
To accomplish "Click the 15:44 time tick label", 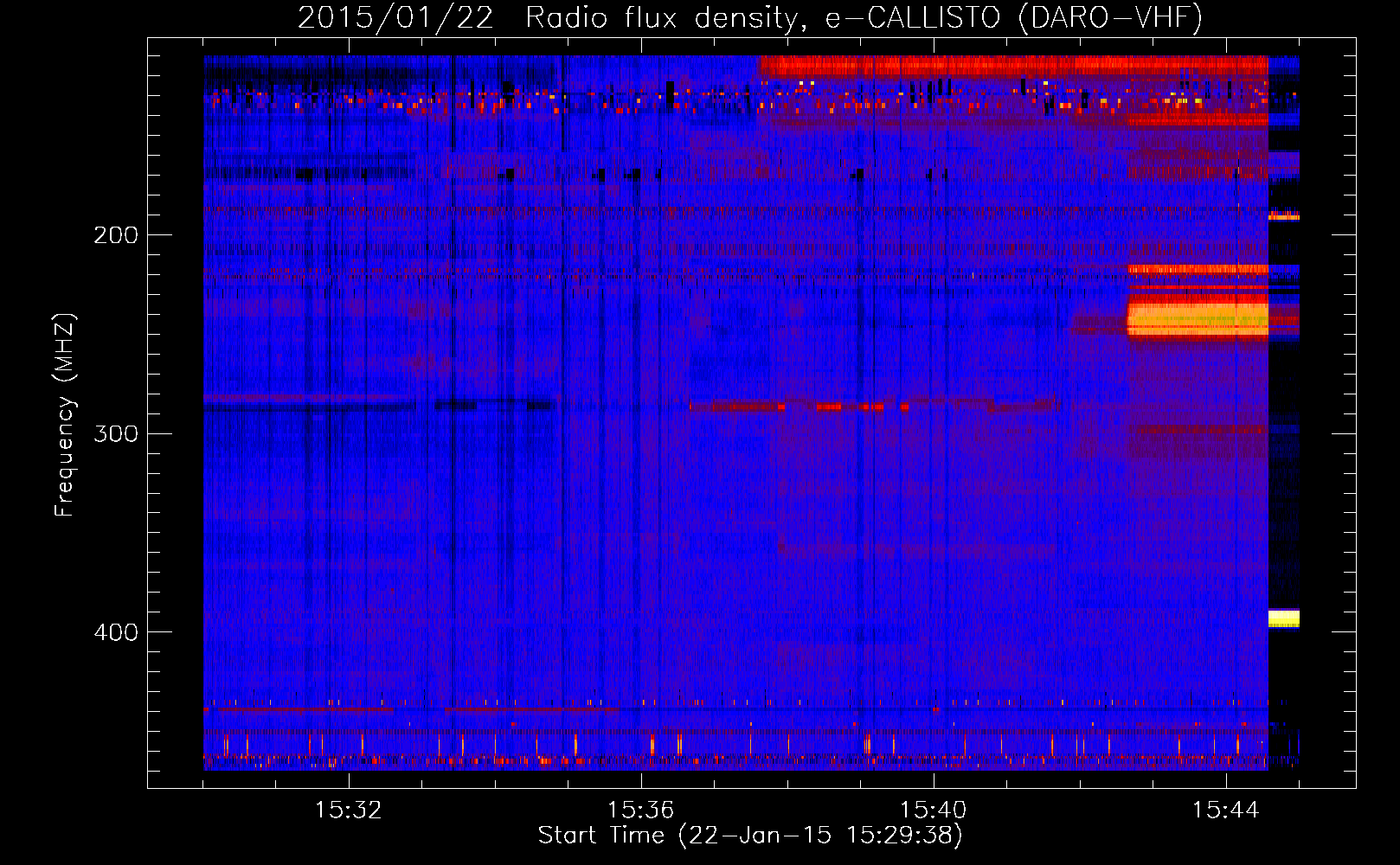I will pos(1226,811).
